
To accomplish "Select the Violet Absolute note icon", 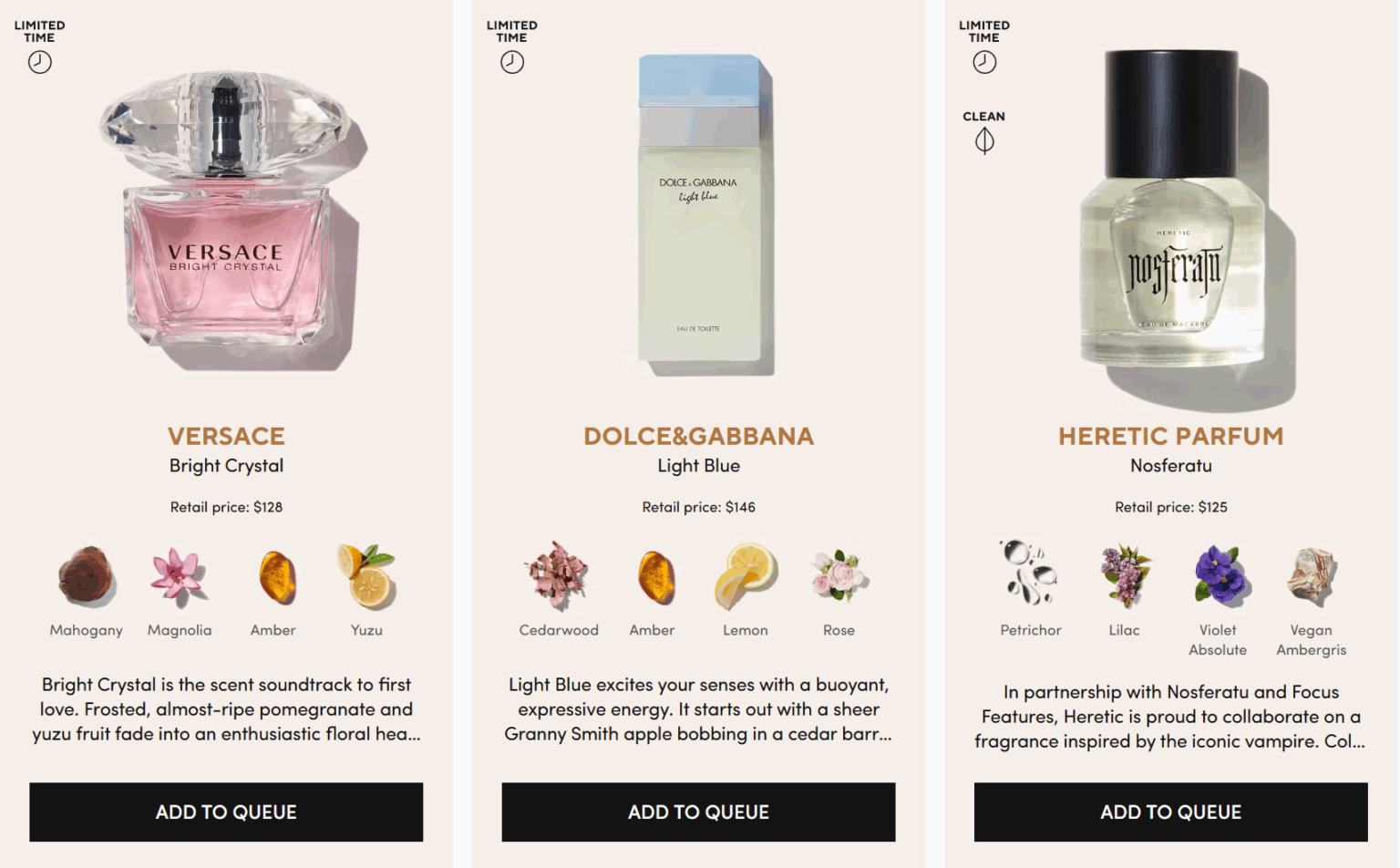I will [1218, 576].
